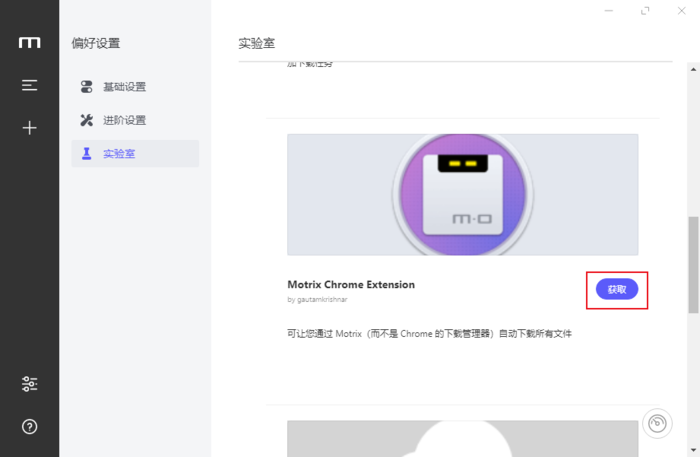Open preferences via the sliders icon

coord(30,384)
